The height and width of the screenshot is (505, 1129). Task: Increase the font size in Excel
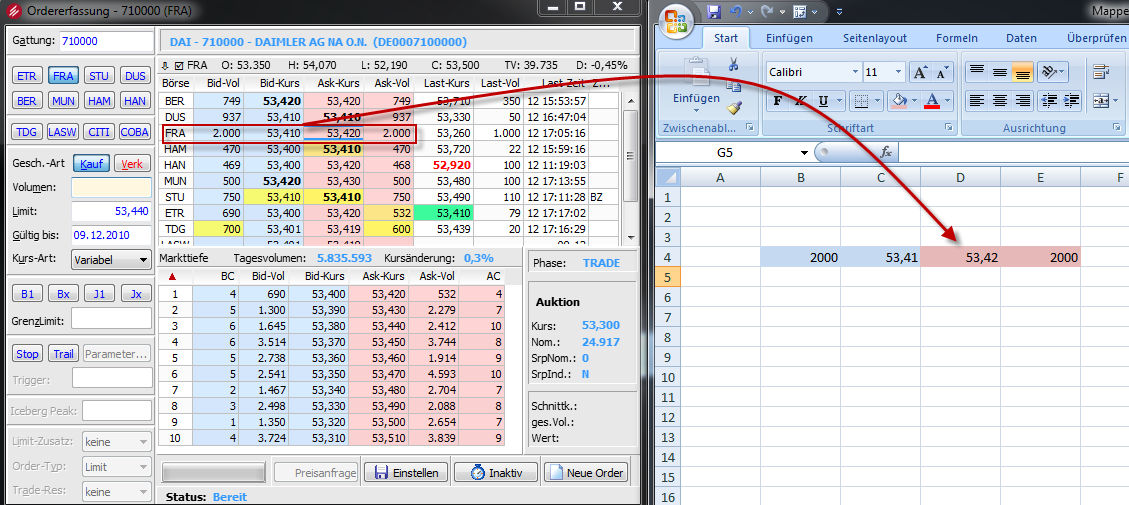920,72
